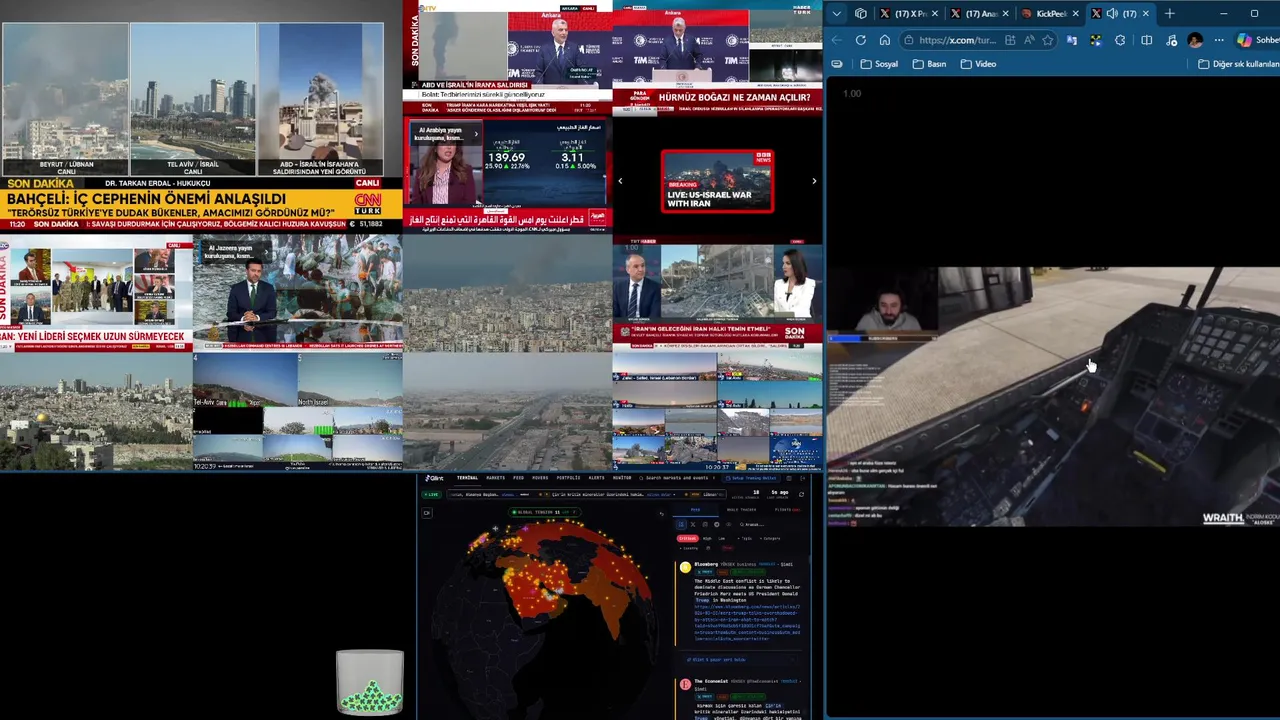Select the TERMINAL tab in Glint
Image resolution: width=1280 pixels, height=720 pixels.
467,478
